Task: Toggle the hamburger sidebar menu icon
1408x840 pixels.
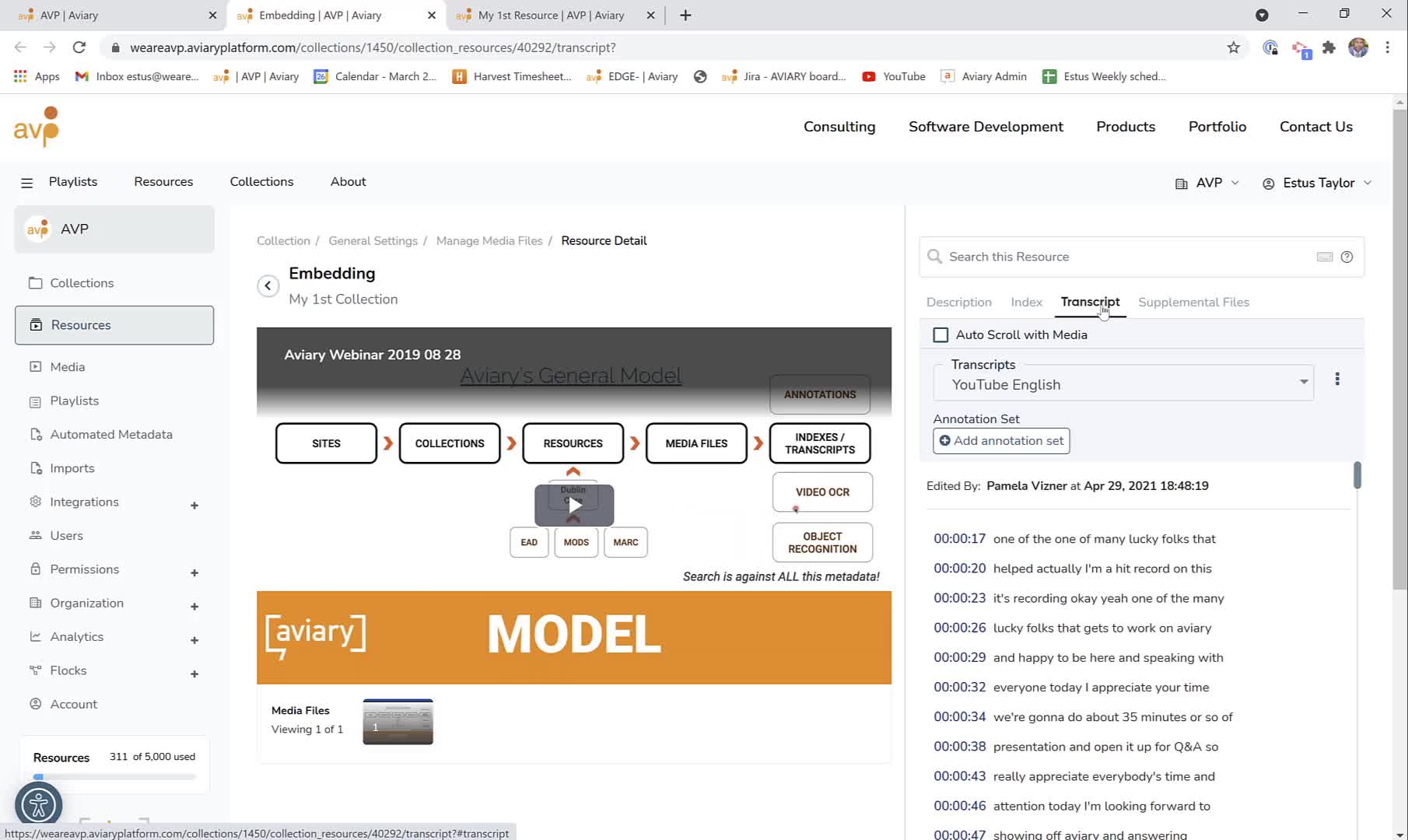Action: [x=26, y=183]
